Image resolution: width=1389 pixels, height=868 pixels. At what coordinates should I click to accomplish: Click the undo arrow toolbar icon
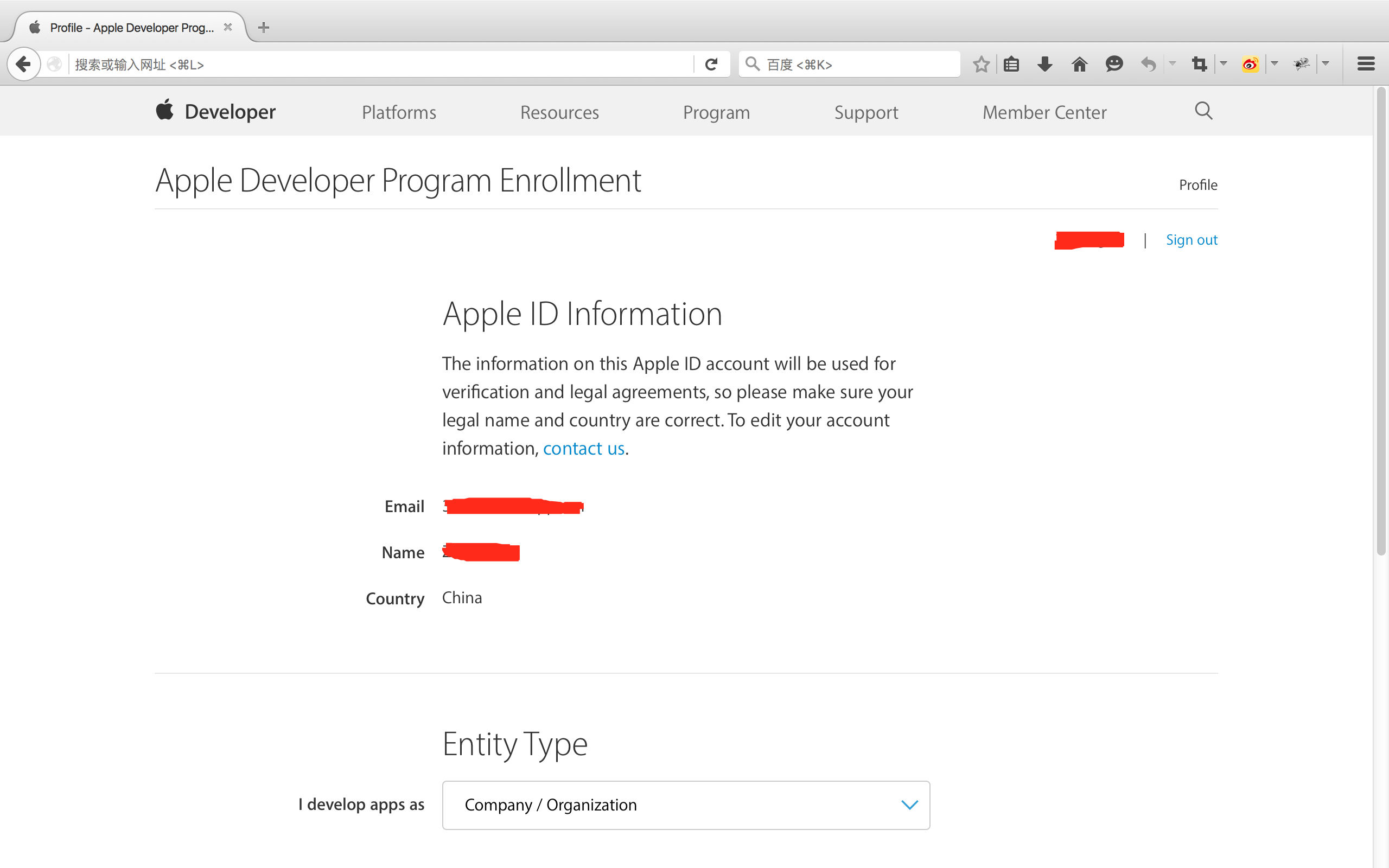[1149, 65]
